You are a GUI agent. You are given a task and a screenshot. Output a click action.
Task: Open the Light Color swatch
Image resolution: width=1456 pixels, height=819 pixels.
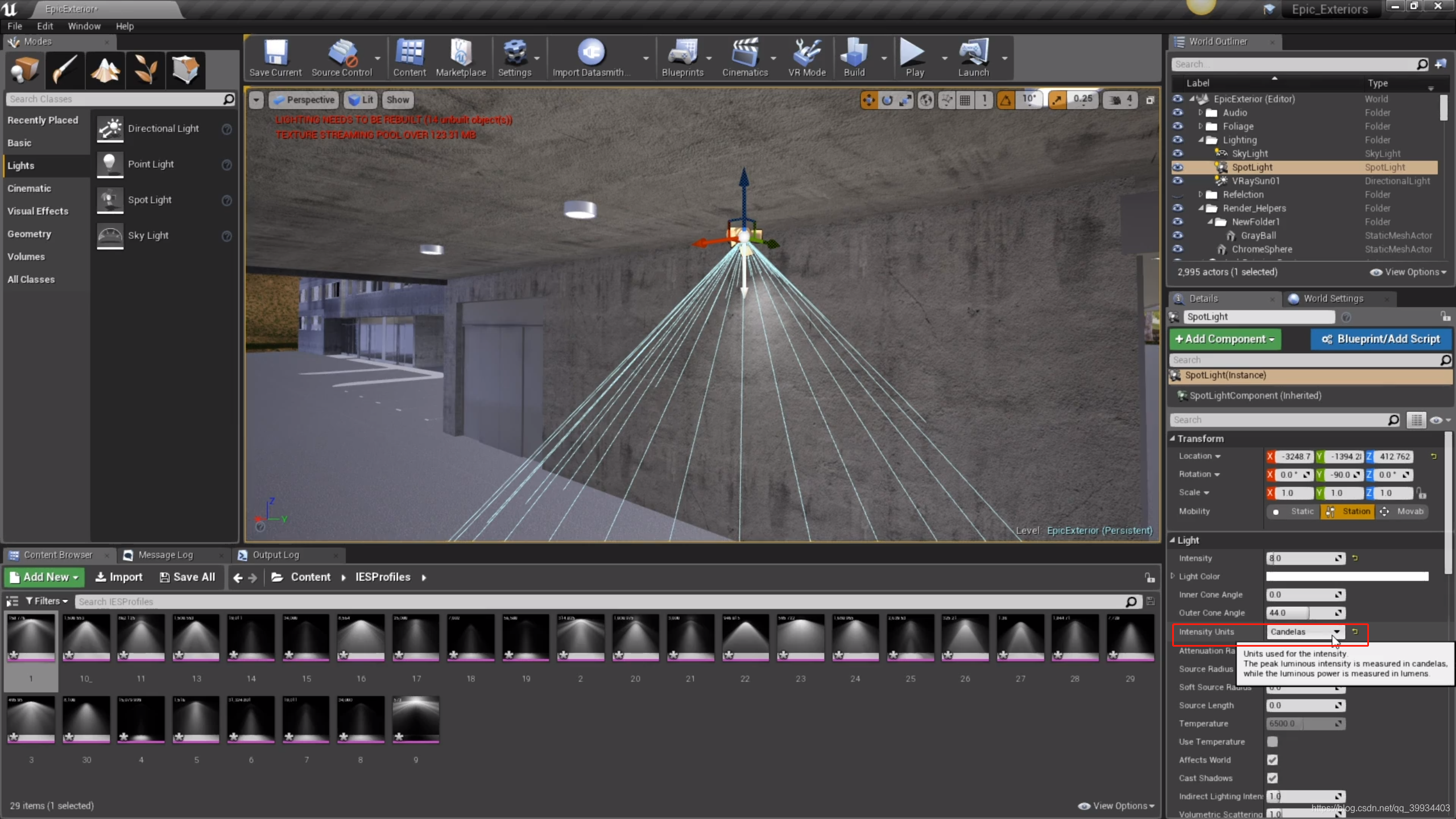(1347, 577)
